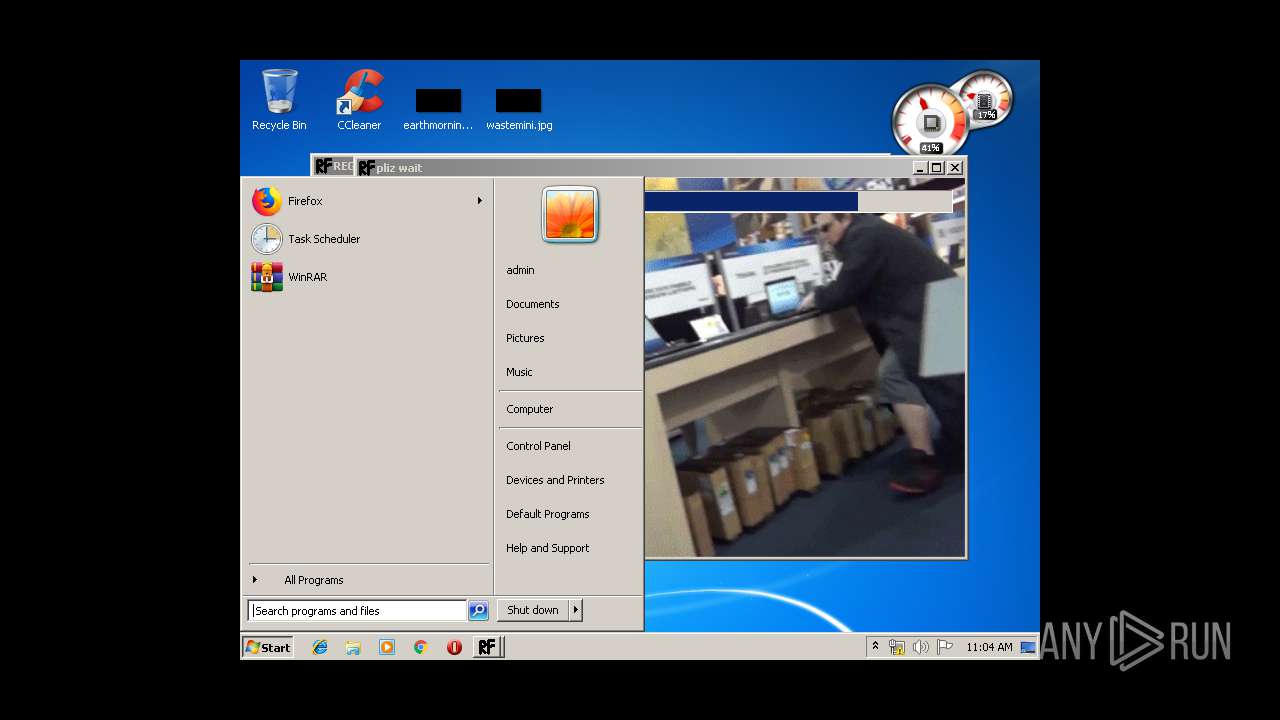The height and width of the screenshot is (720, 1280).
Task: Open Computer from the Start menu
Action: tap(529, 409)
